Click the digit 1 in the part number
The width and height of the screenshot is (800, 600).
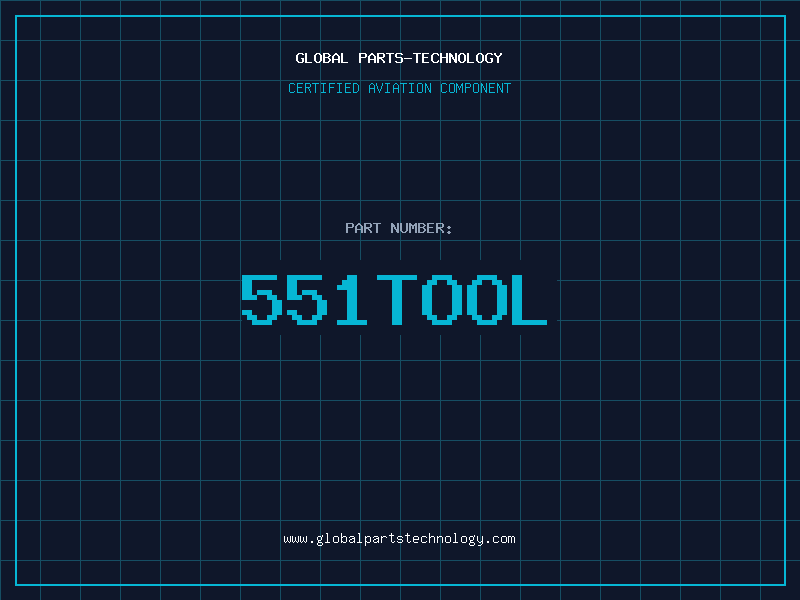[x=350, y=300]
